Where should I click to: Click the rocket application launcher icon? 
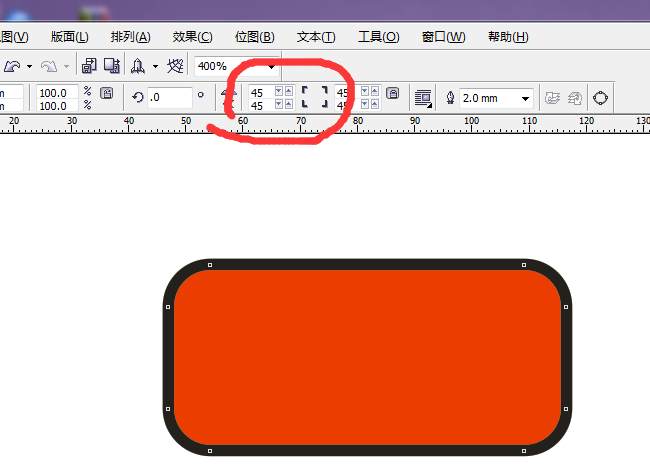(x=138, y=66)
